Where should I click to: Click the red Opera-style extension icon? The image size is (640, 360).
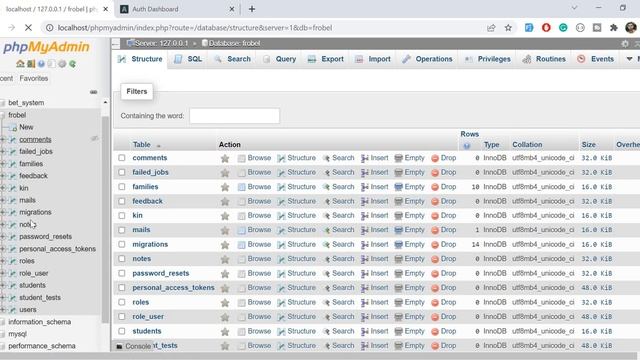pos(546,28)
